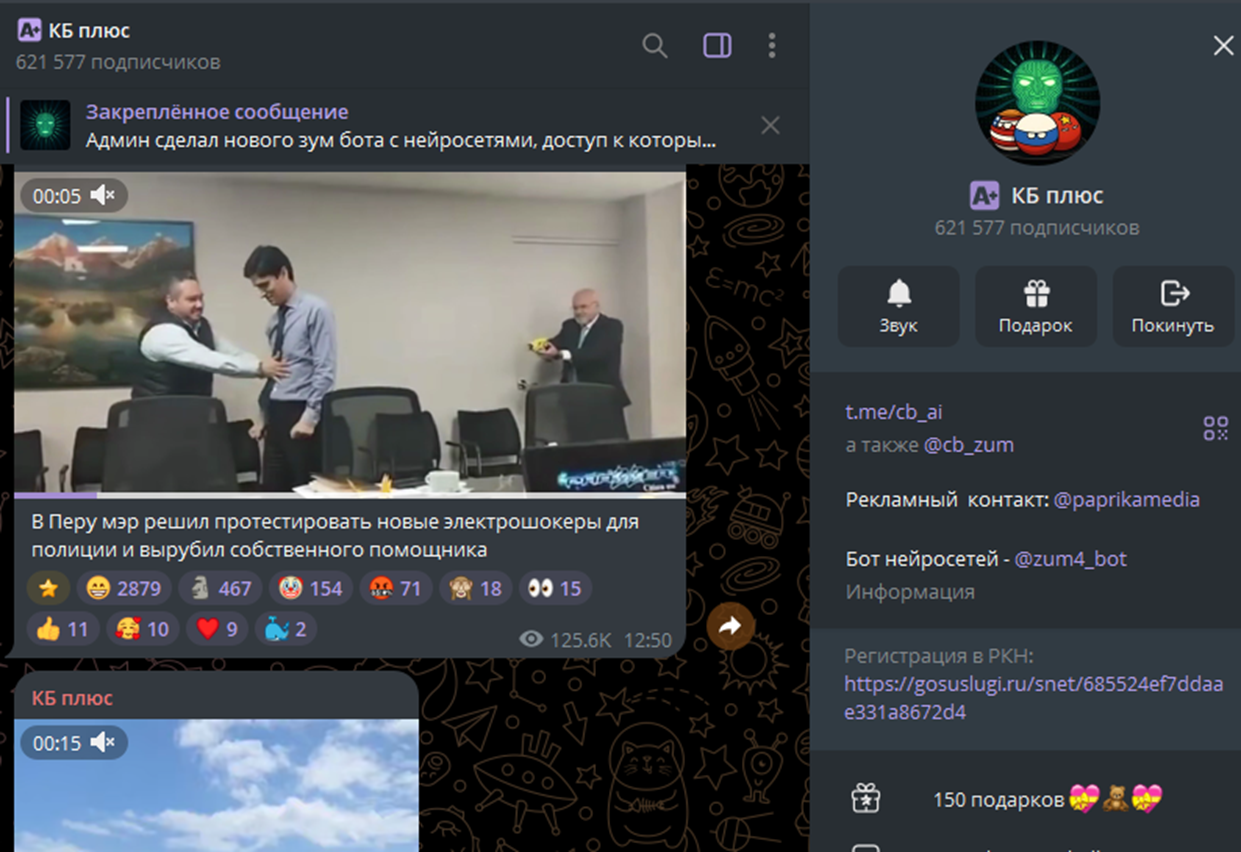React with hearts face 10
1241x852 pixels.
143,629
